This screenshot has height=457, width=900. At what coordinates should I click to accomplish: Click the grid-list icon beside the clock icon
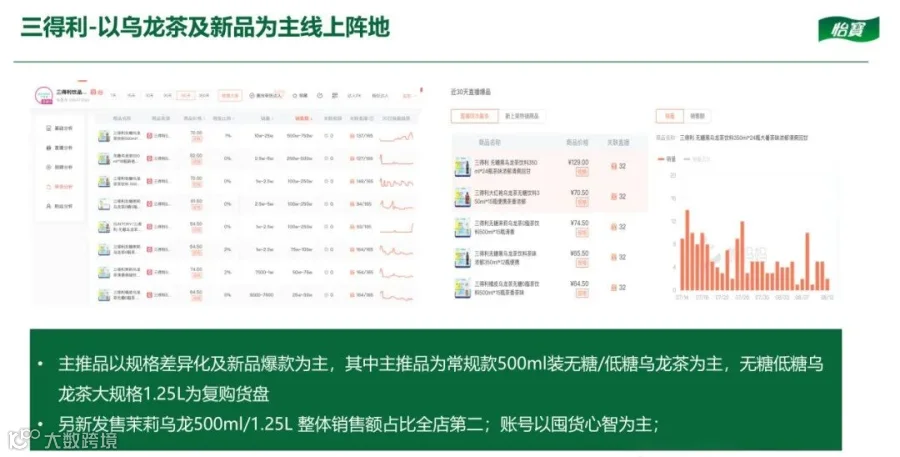point(335,96)
